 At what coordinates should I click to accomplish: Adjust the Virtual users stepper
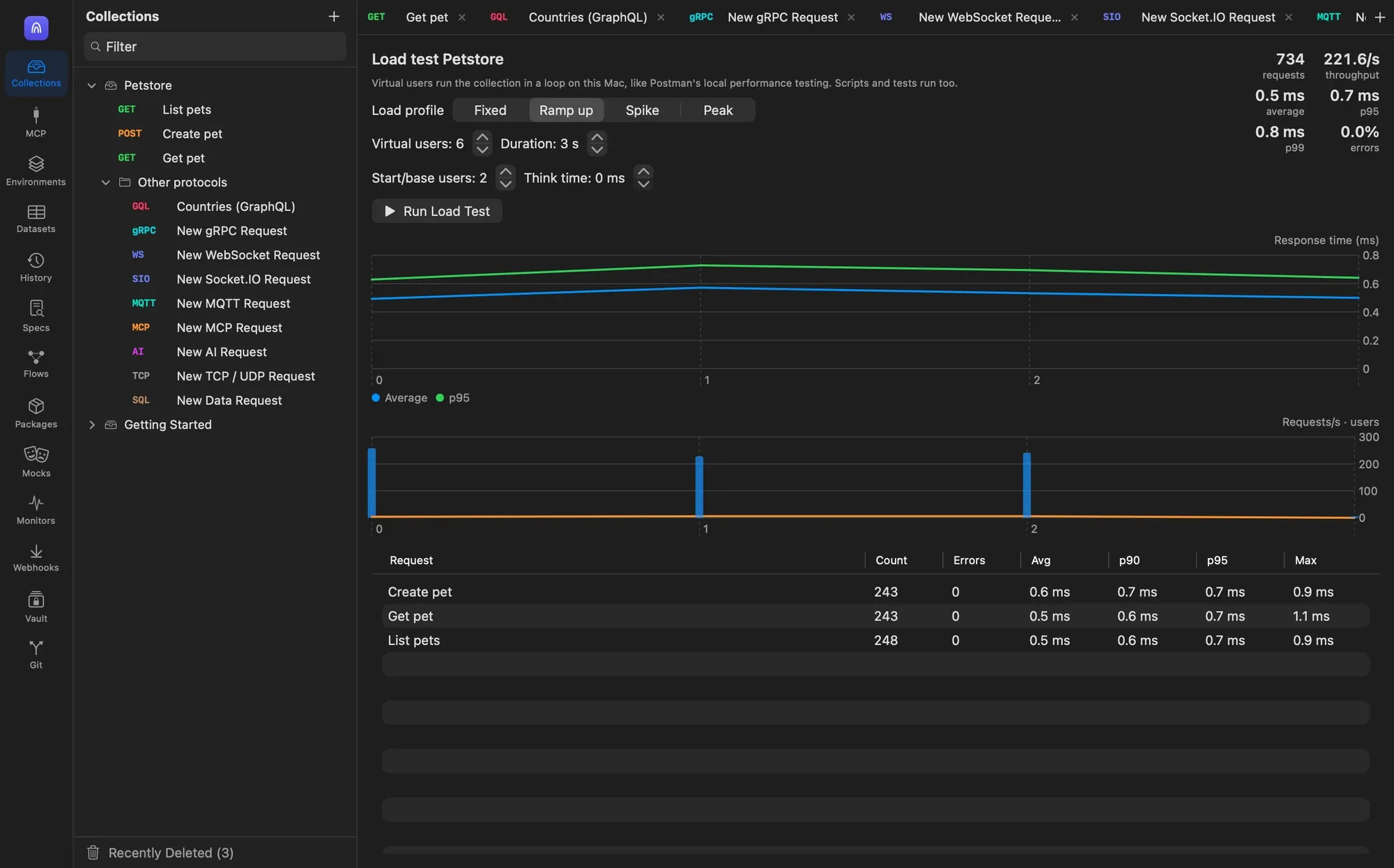(x=482, y=144)
